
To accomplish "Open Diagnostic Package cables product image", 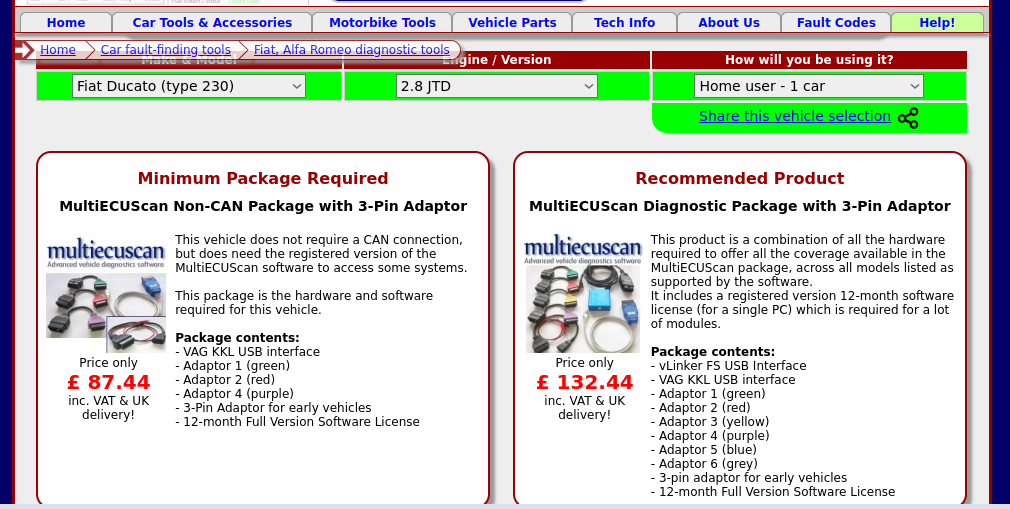I will 582,308.
